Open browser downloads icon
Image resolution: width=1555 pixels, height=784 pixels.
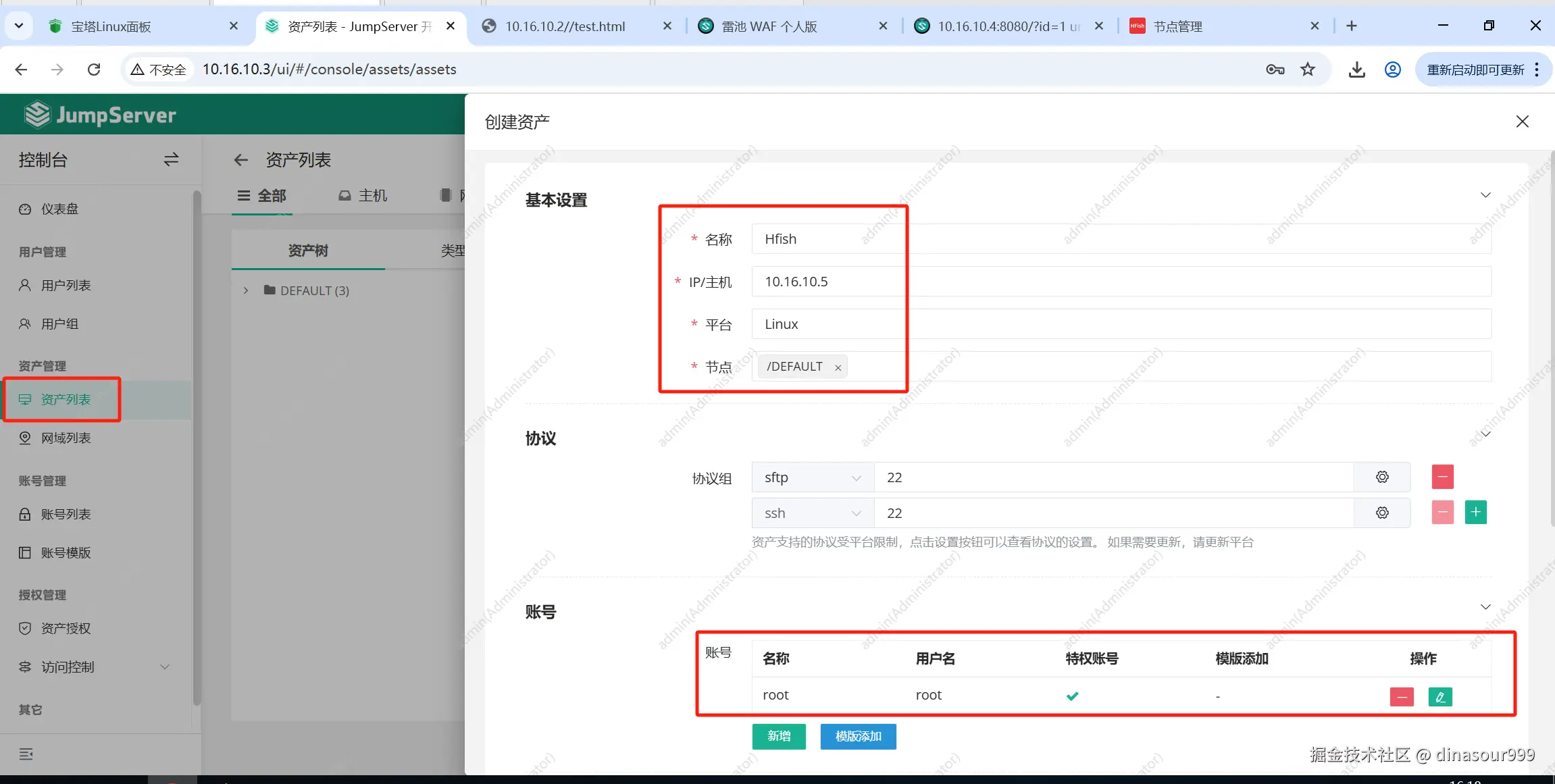[x=1356, y=70]
